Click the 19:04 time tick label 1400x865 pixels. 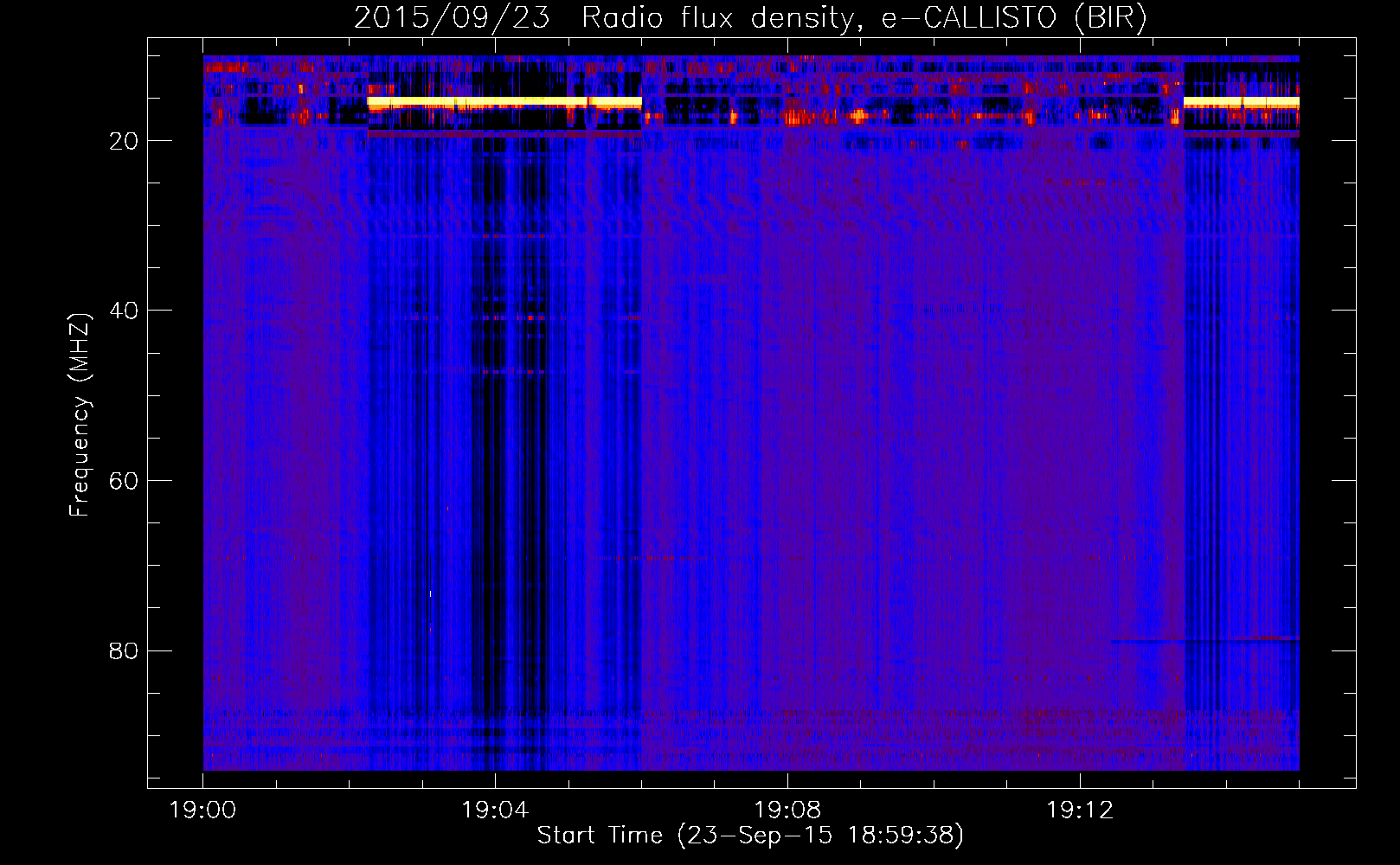(495, 811)
